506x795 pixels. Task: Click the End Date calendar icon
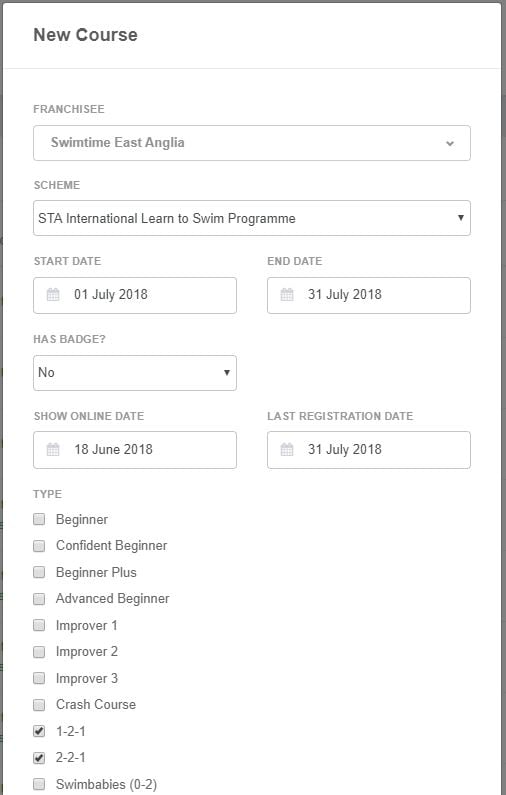(287, 295)
